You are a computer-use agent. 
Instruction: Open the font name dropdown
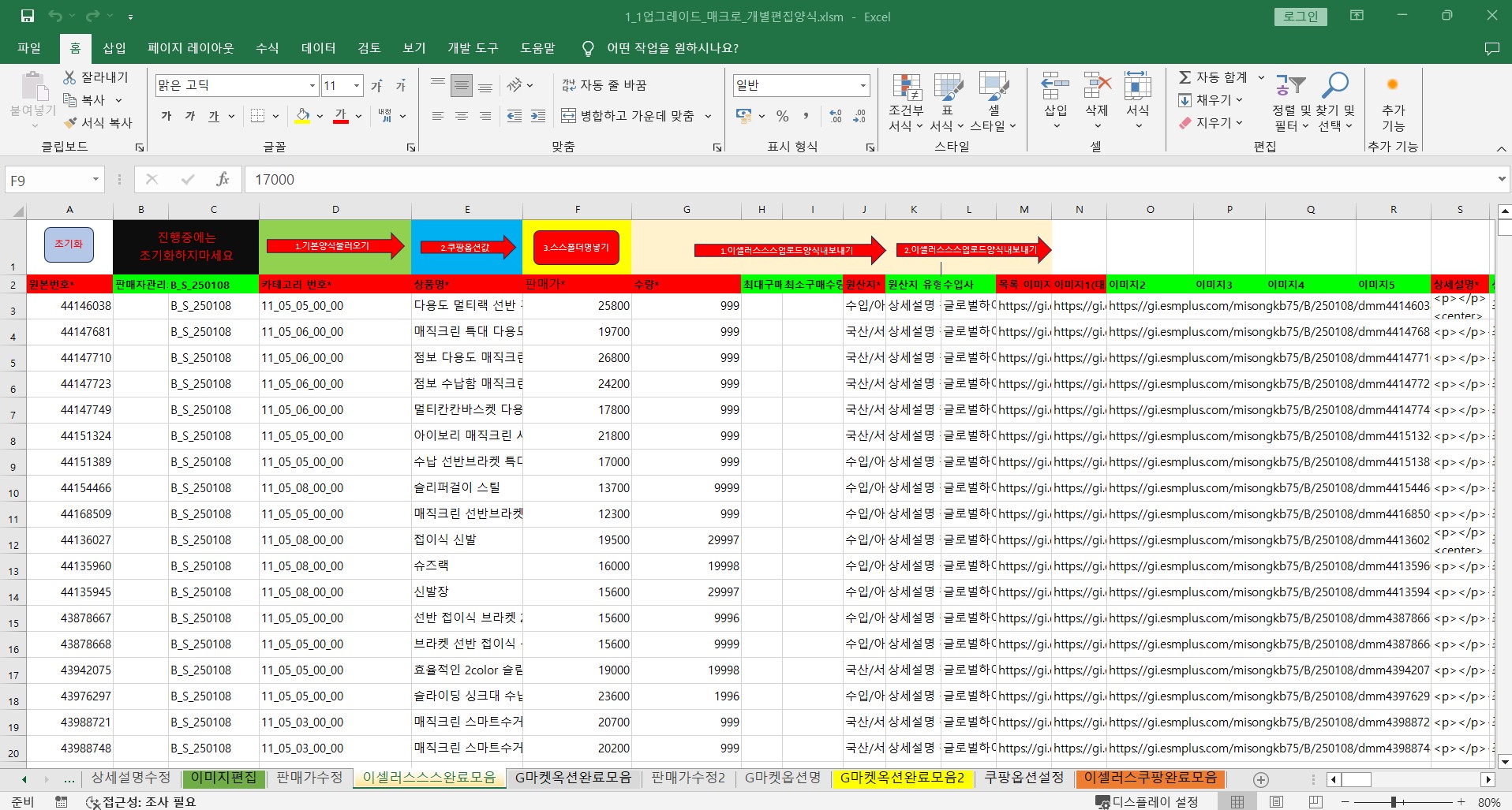point(313,85)
